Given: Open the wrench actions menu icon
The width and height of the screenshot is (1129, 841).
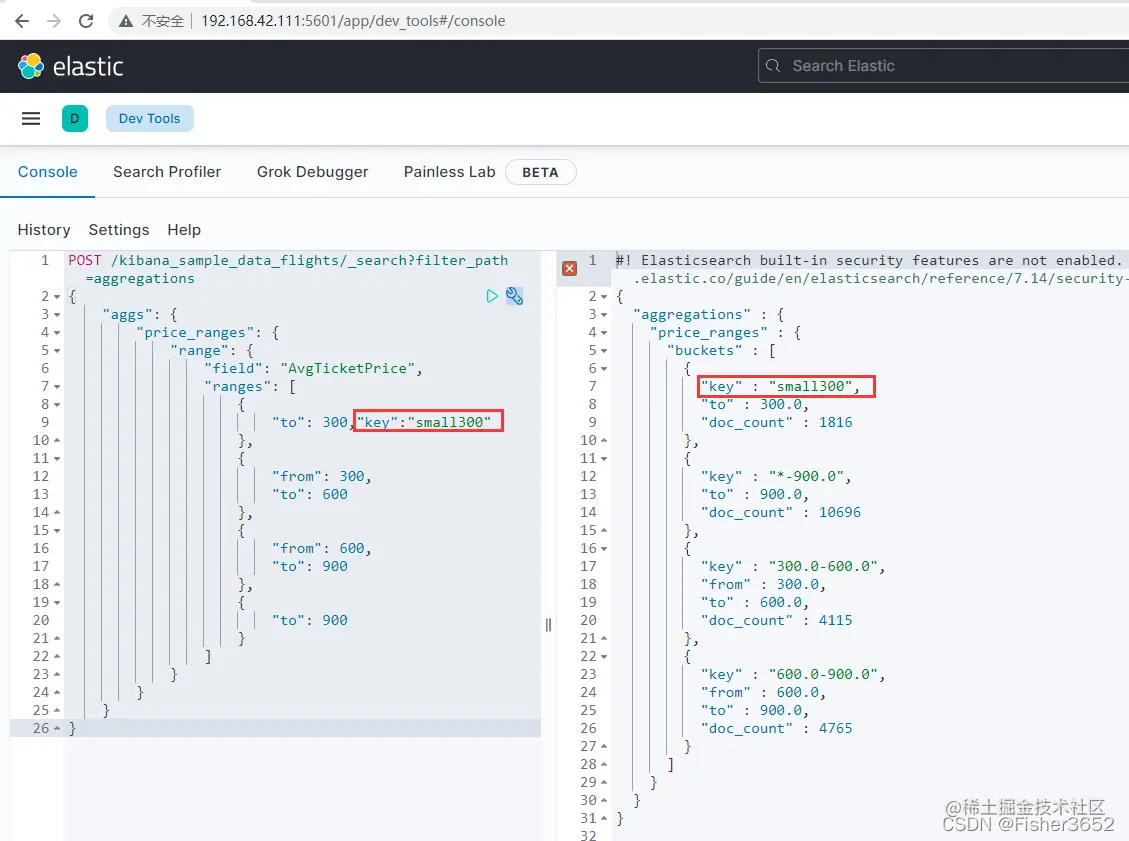Looking at the screenshot, I should tap(514, 296).
